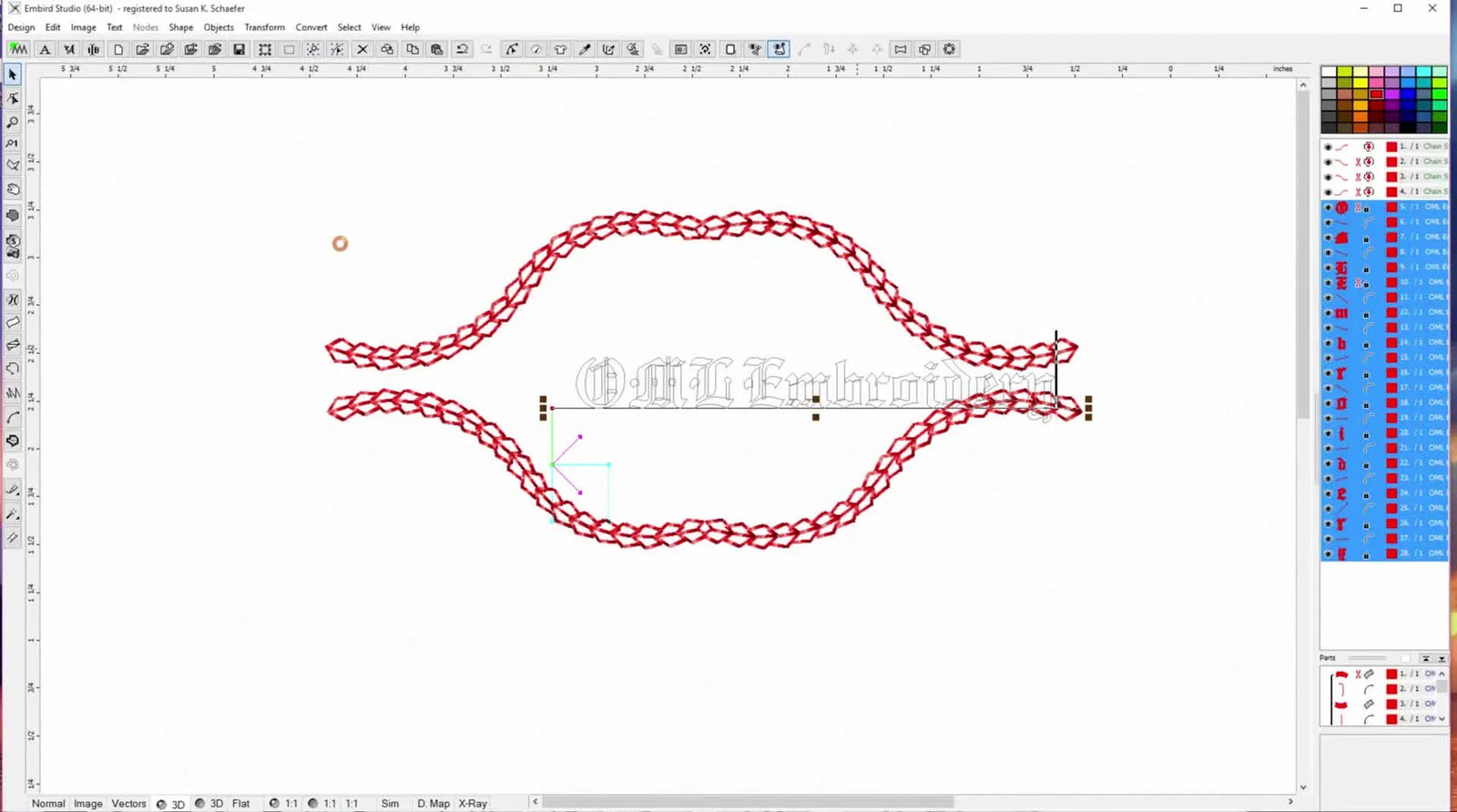Choose the Zoom magnifier tool
The image size is (1457, 812).
[x=13, y=121]
